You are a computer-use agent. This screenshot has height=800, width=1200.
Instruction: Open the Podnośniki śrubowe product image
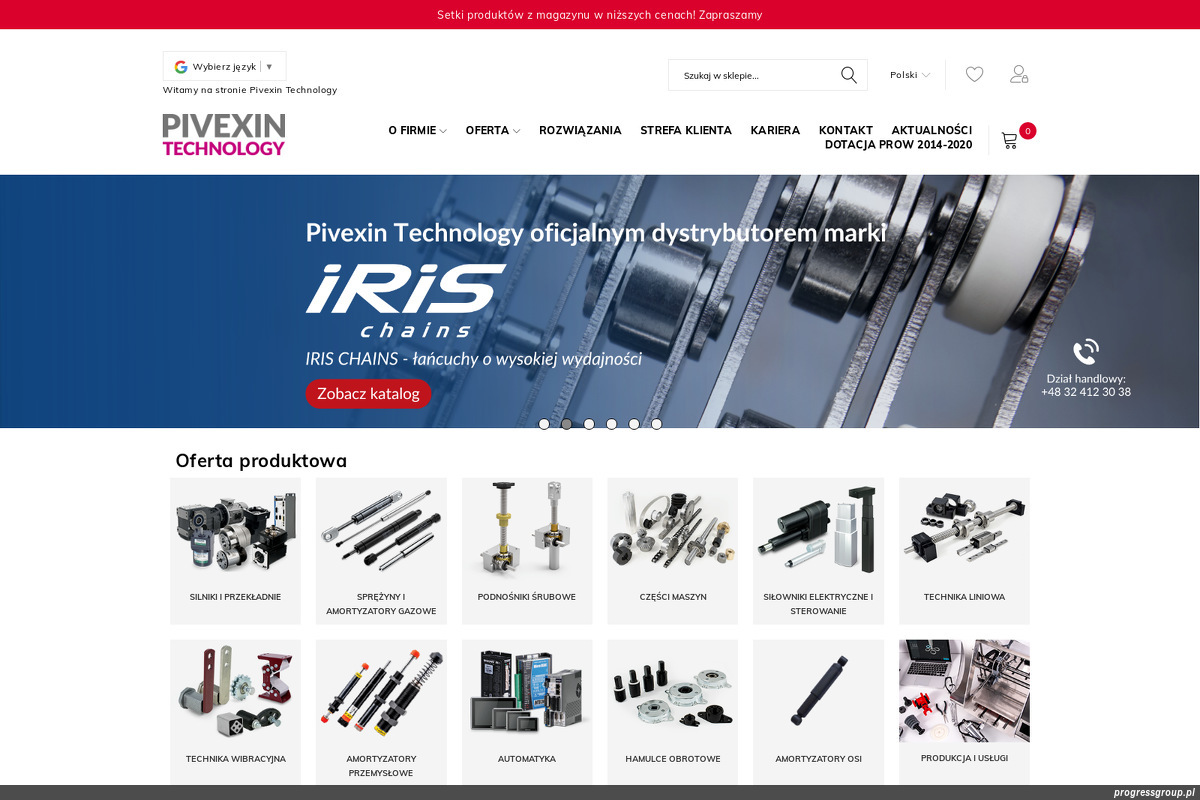coord(527,530)
